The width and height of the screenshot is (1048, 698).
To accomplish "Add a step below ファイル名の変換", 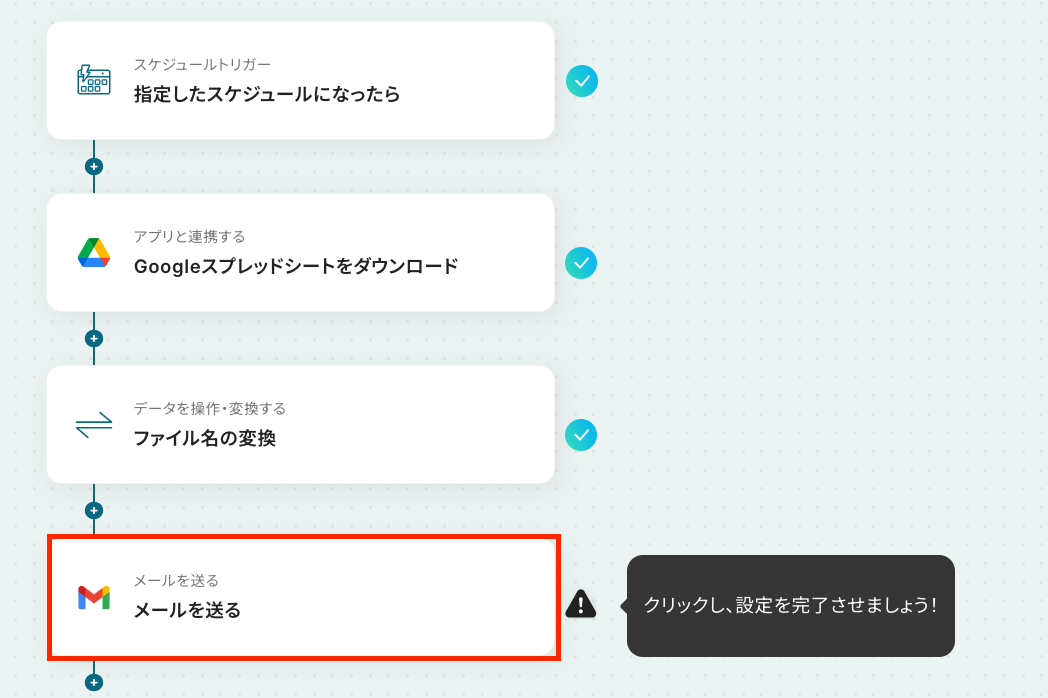I will [x=94, y=511].
